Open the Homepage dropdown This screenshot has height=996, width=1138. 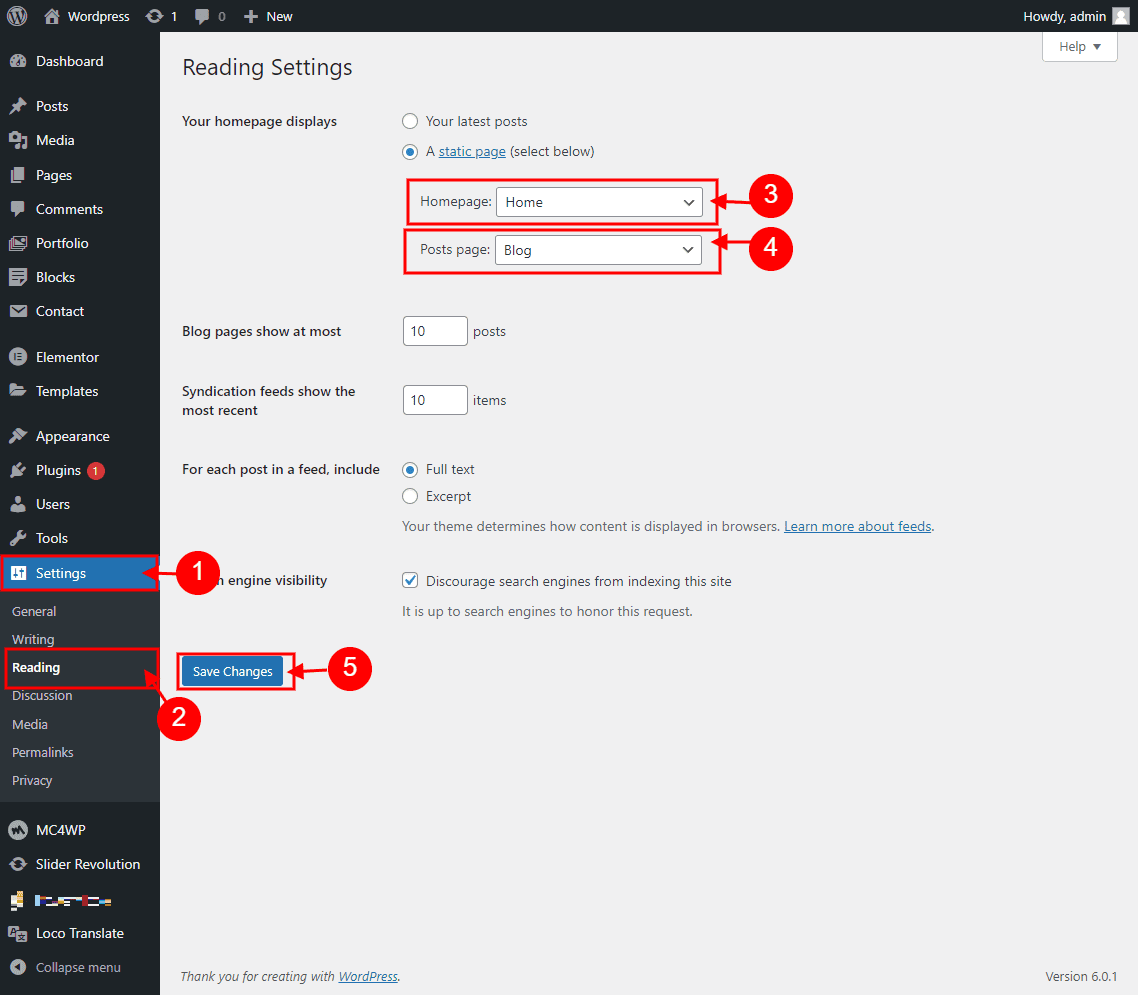599,202
